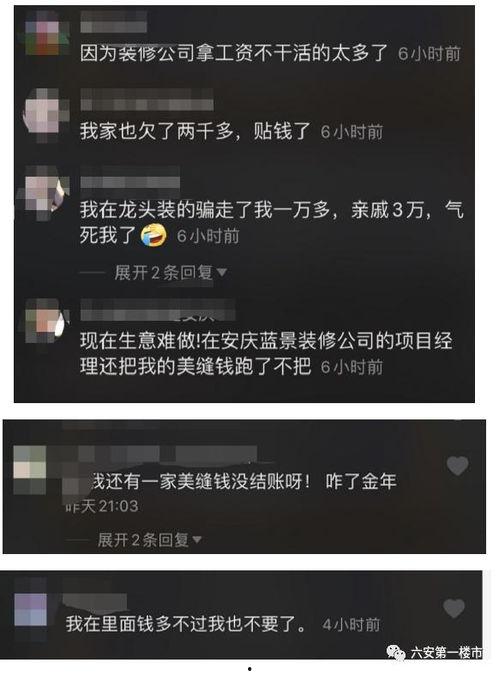Like the 美缝钱没结账 comment with the heart
This screenshot has height=675, width=499.
pos(457,466)
